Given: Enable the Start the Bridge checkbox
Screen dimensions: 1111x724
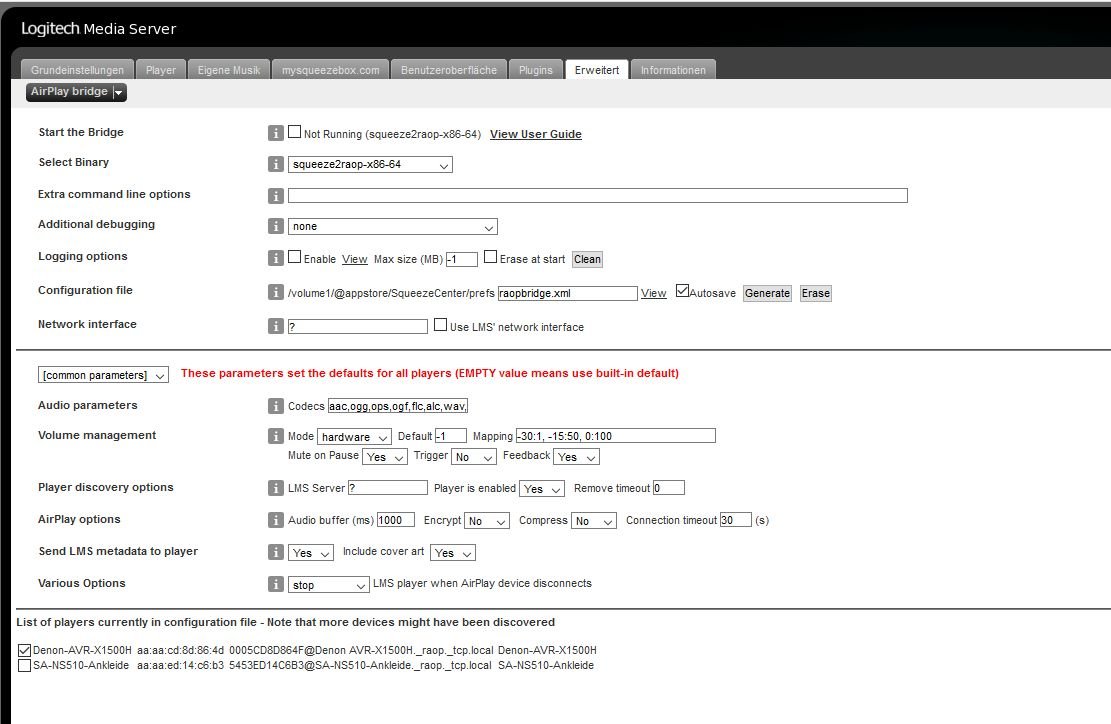Looking at the screenshot, I should click(x=295, y=132).
